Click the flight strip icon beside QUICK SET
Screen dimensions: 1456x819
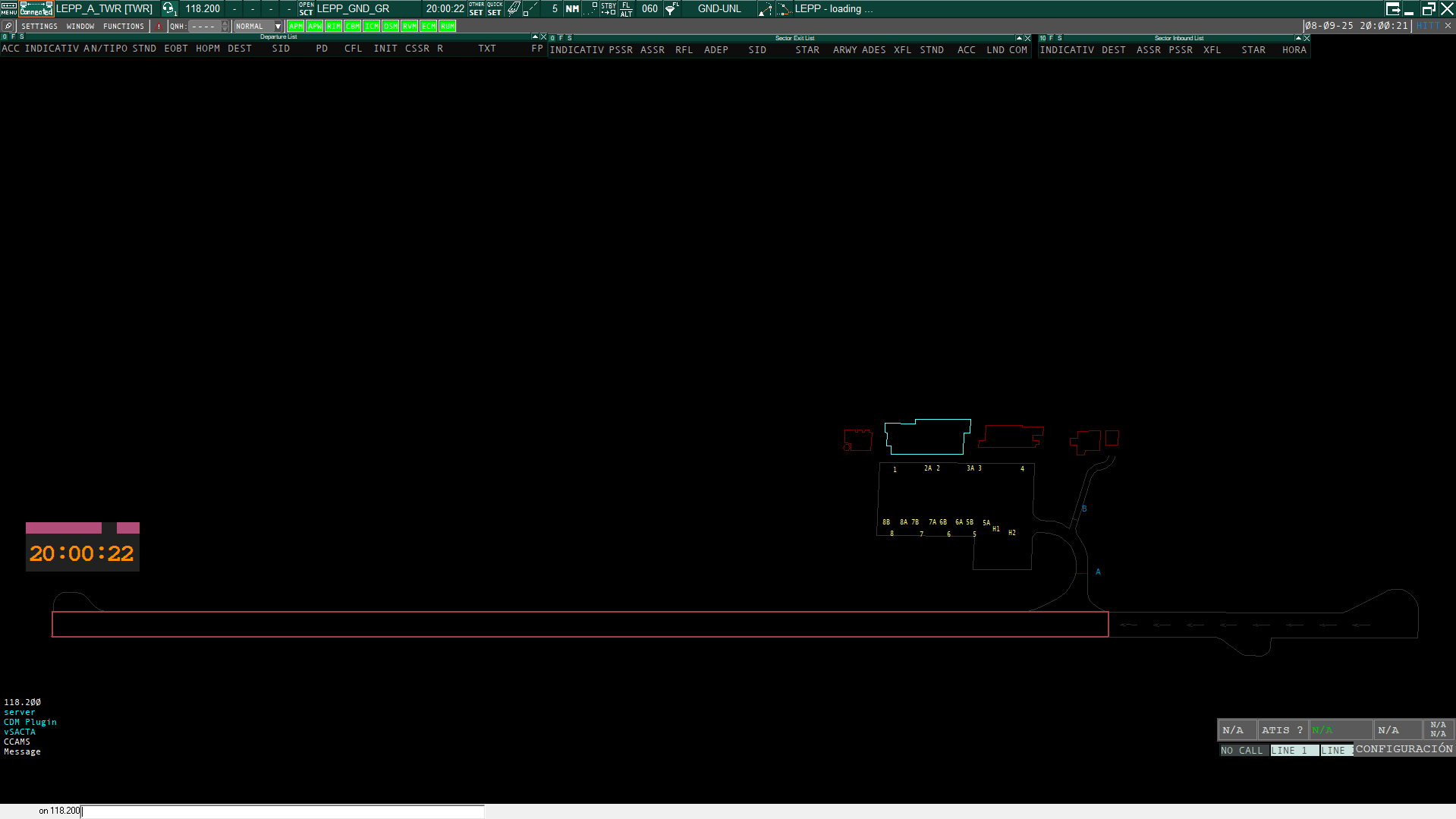pos(514,9)
